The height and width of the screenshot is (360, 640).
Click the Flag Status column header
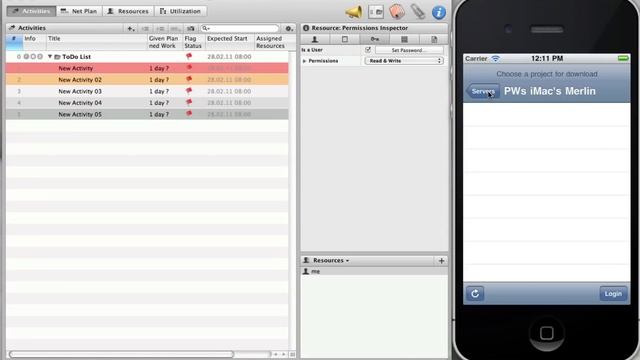pos(193,42)
